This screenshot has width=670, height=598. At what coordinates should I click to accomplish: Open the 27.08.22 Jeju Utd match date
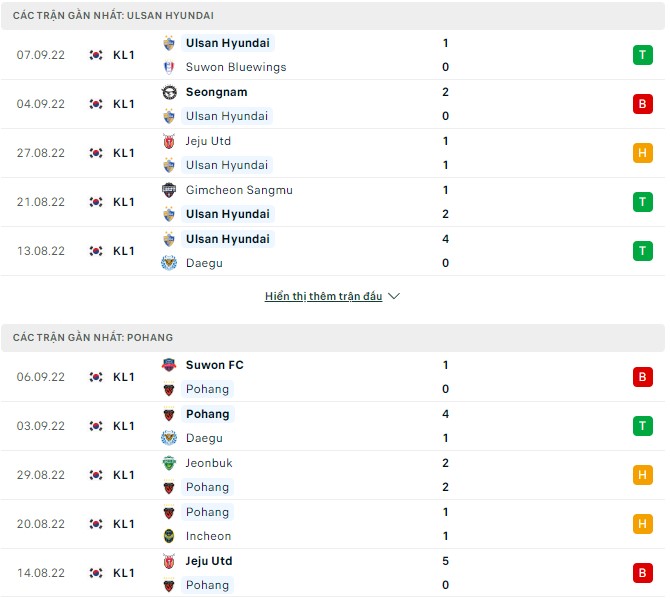(41, 153)
